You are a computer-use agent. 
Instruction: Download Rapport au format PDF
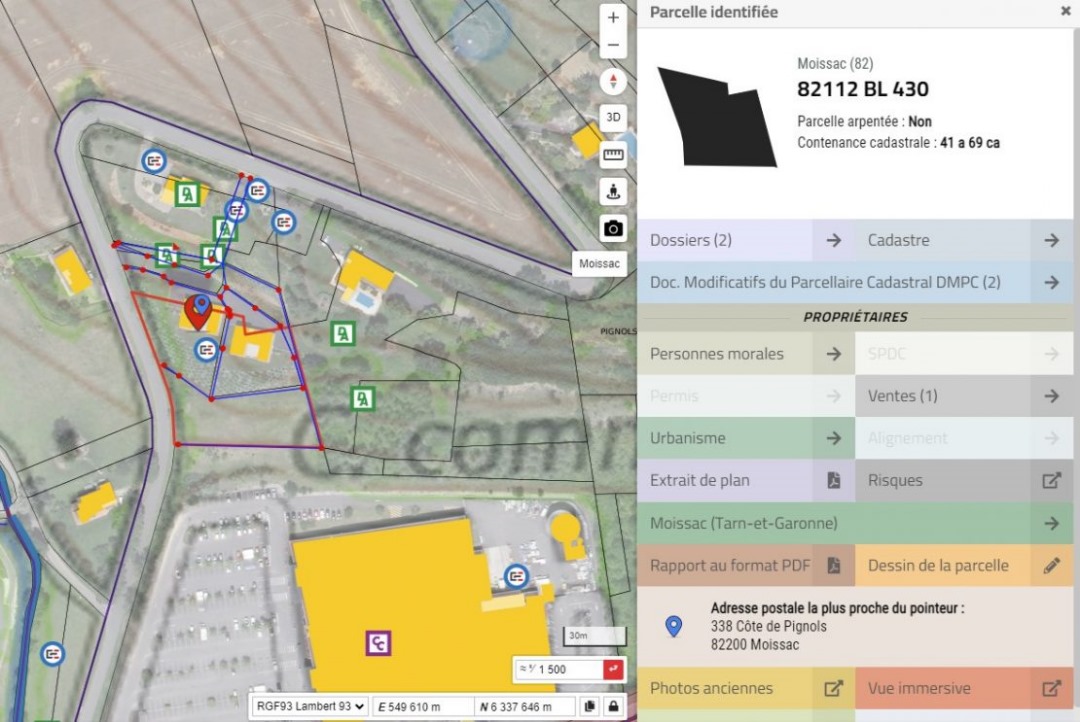tap(745, 565)
